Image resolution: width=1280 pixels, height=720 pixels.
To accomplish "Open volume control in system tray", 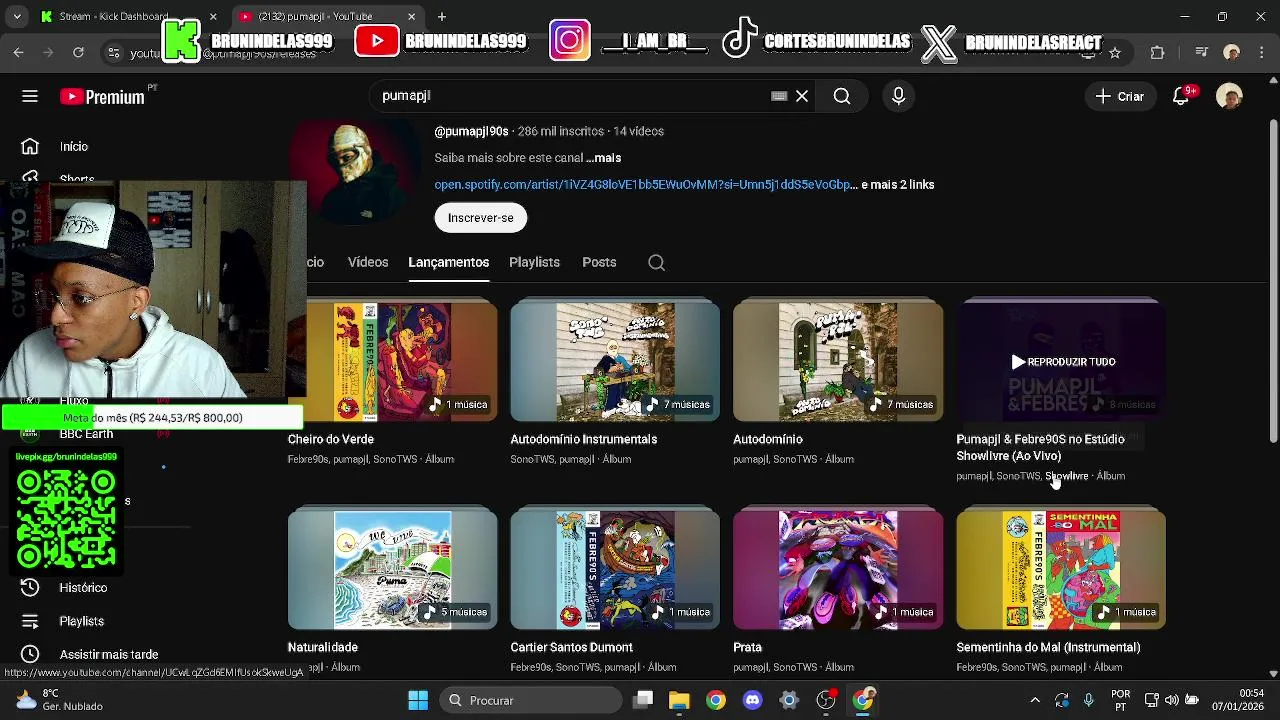I will pyautogui.click(x=1171, y=700).
